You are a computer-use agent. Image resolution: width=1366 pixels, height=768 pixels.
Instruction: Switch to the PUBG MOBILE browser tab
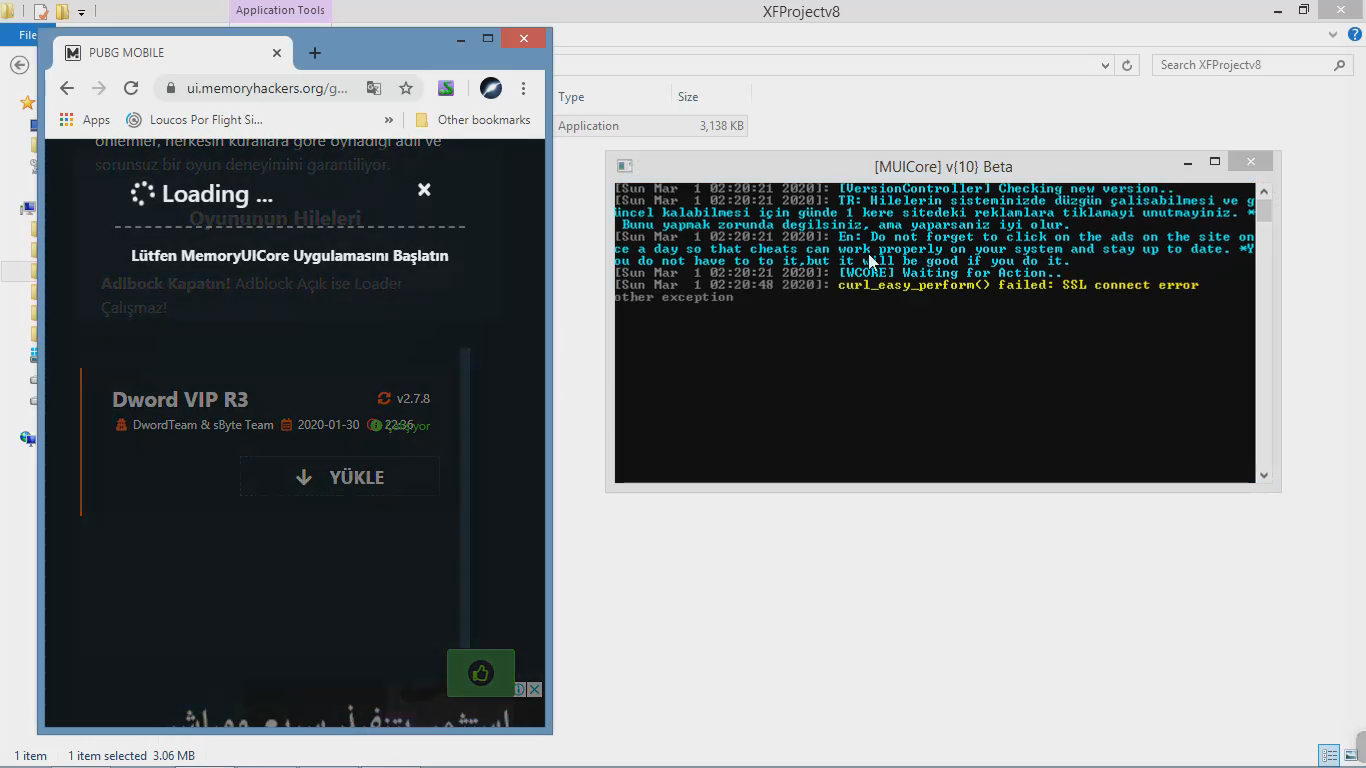(x=172, y=53)
